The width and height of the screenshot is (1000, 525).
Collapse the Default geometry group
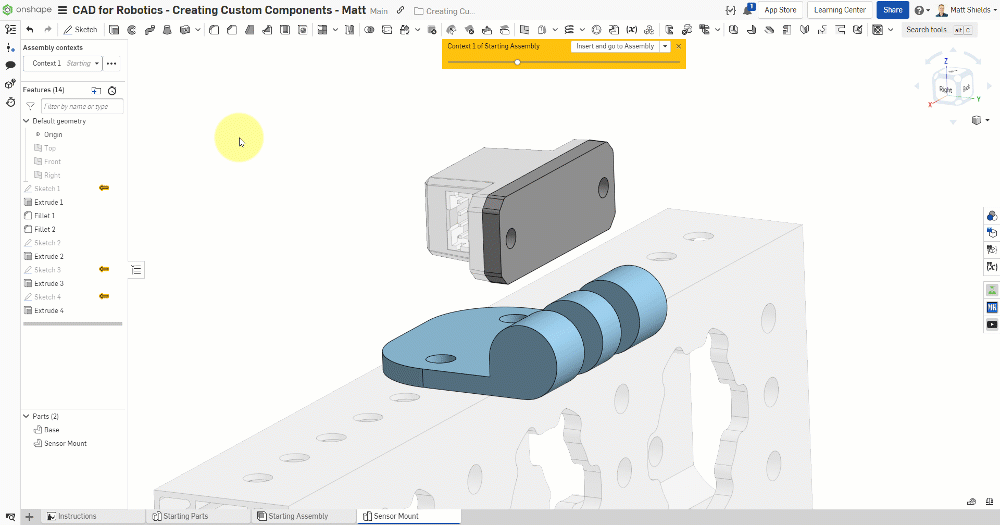tap(26, 121)
